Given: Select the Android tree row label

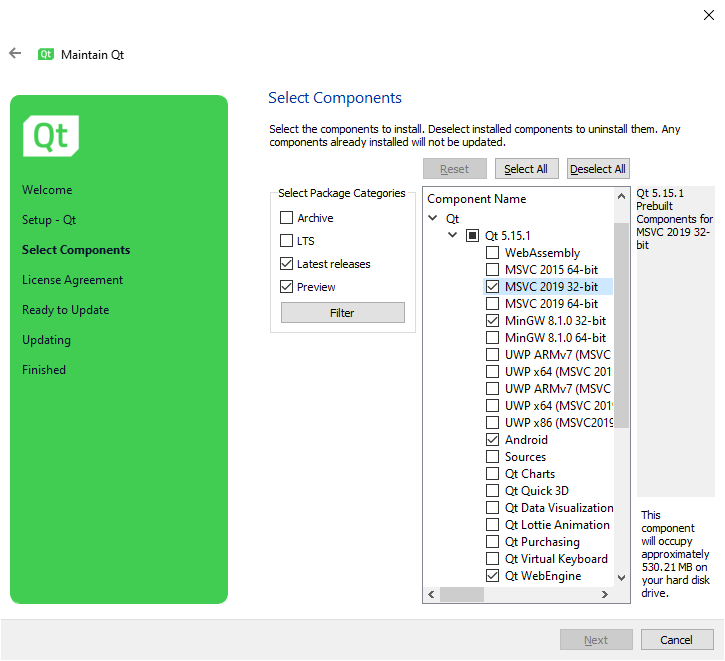Looking at the screenshot, I should point(526,440).
